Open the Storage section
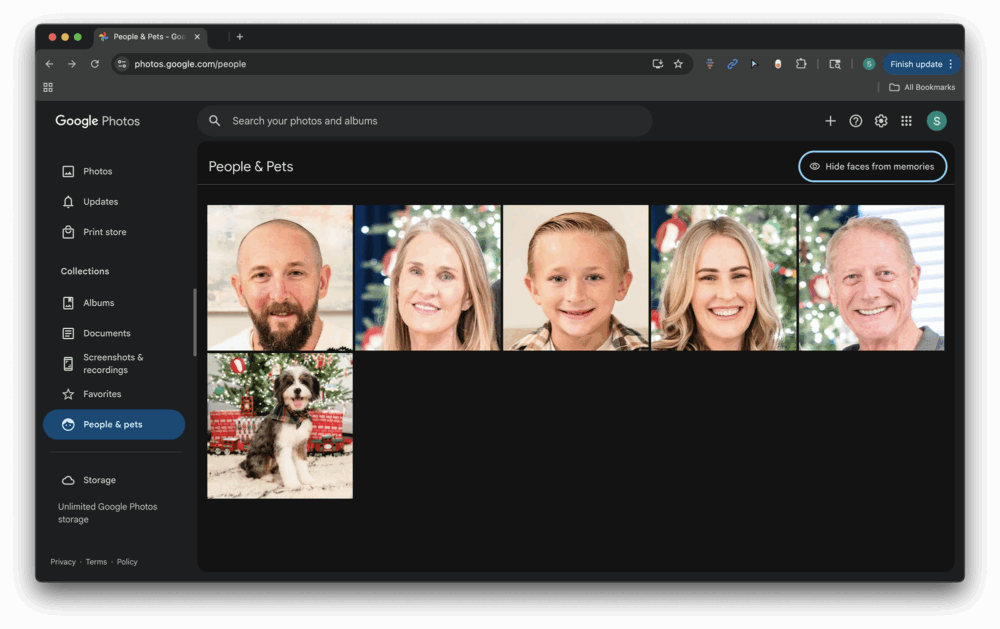Viewport: 1000px width, 629px height. coord(99,480)
